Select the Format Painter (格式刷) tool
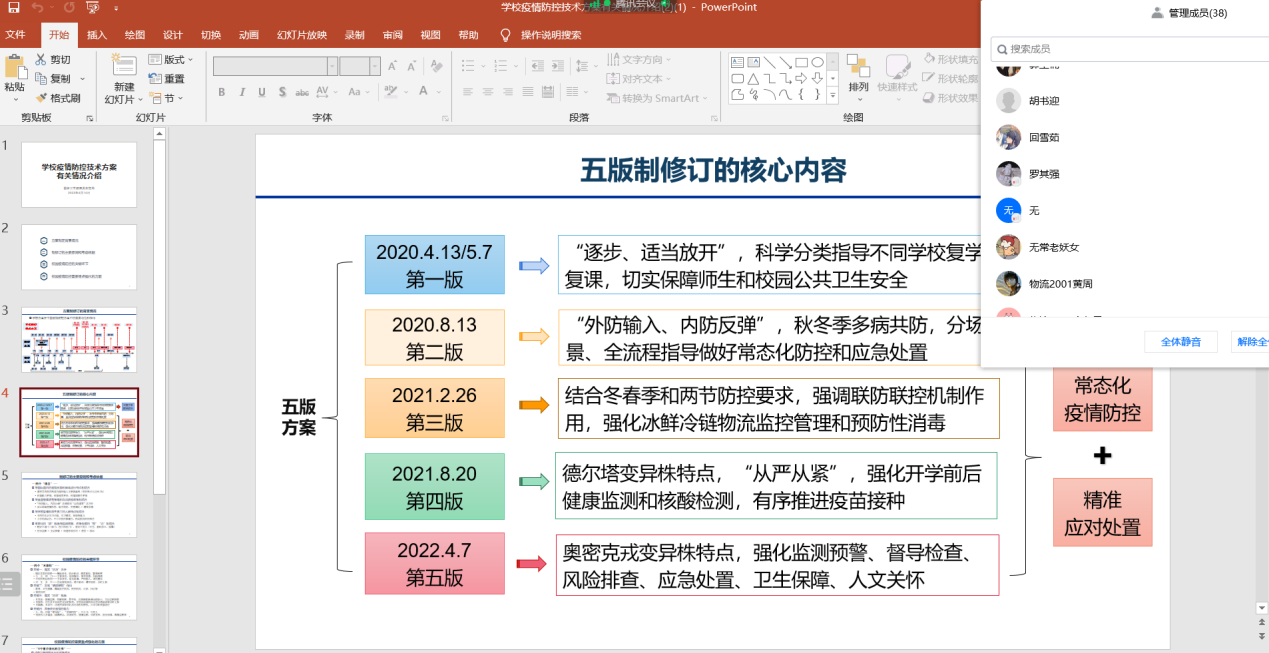This screenshot has width=1269, height=653. tap(41, 98)
